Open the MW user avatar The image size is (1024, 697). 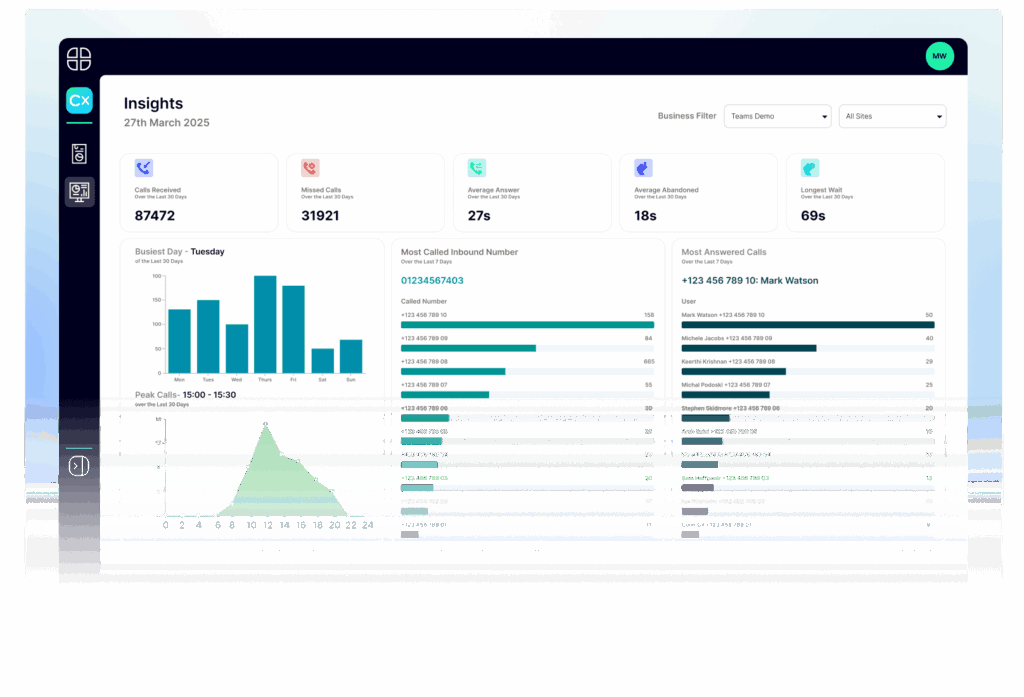[940, 56]
